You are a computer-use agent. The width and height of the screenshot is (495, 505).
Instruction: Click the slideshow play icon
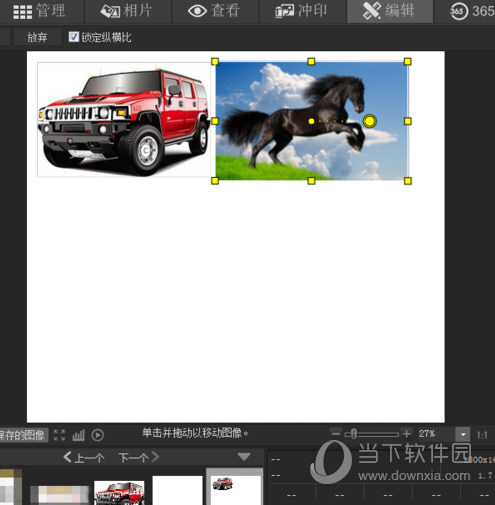click(98, 435)
